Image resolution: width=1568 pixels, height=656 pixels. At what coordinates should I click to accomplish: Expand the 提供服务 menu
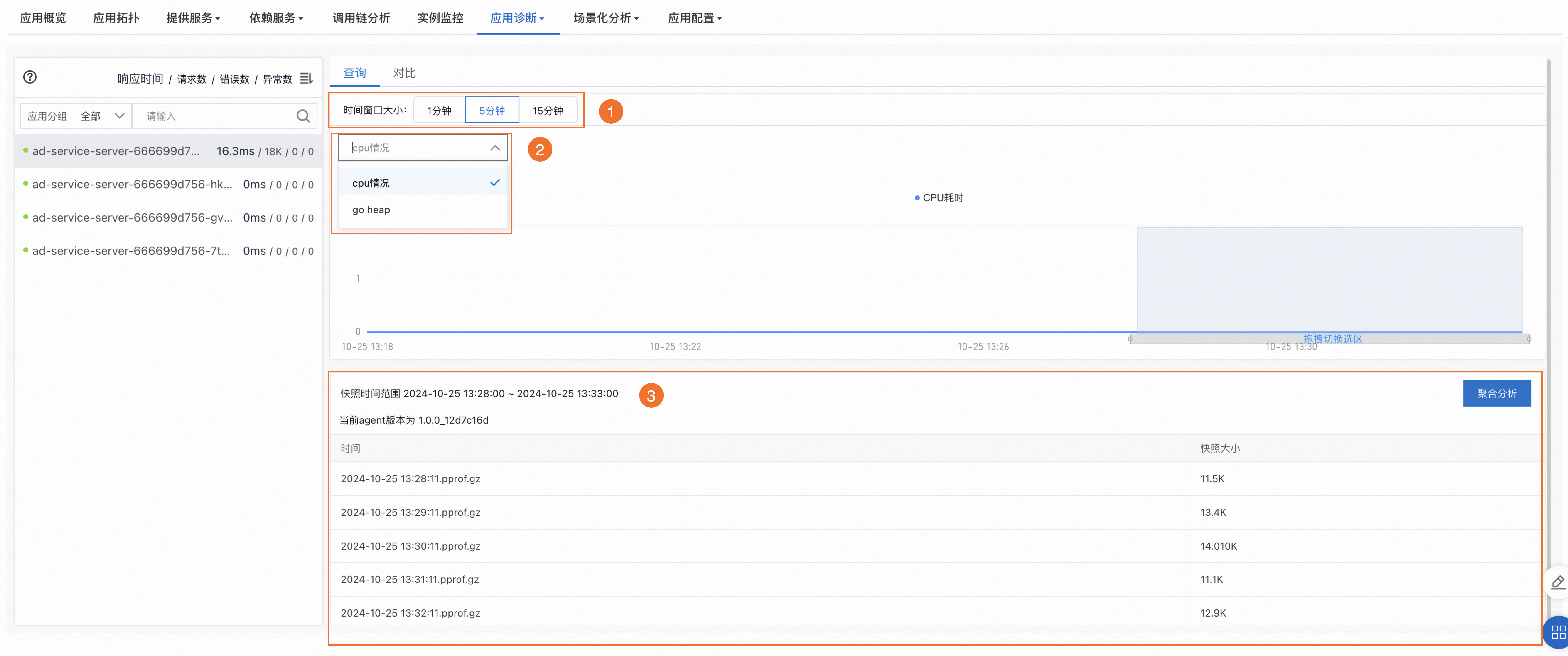[193, 18]
